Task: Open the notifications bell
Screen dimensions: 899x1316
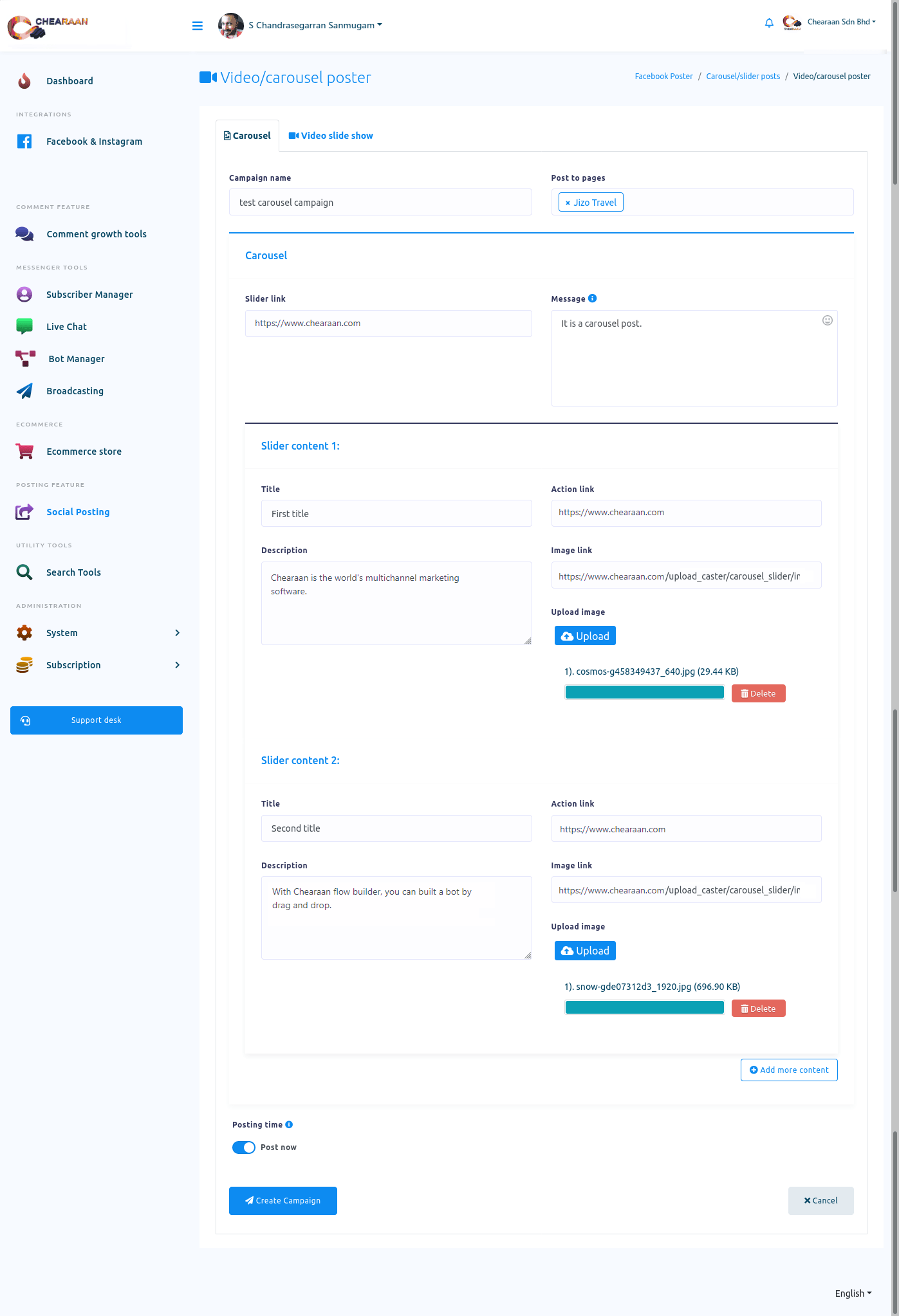Action: pos(769,23)
